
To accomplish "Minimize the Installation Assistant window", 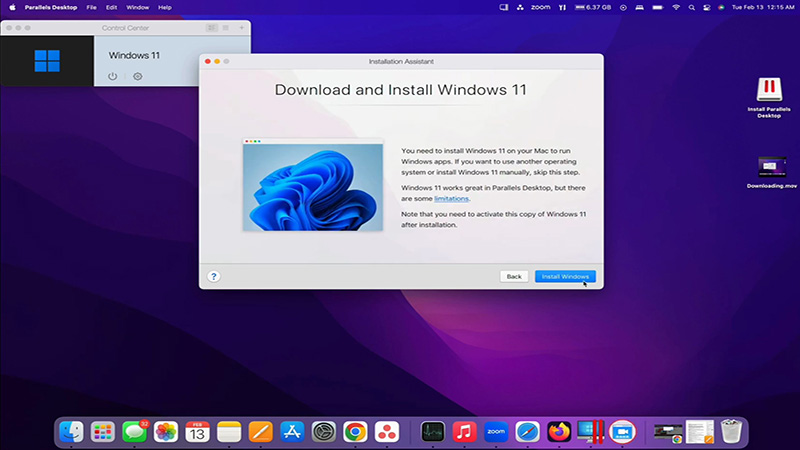I will pyautogui.click(x=217, y=61).
